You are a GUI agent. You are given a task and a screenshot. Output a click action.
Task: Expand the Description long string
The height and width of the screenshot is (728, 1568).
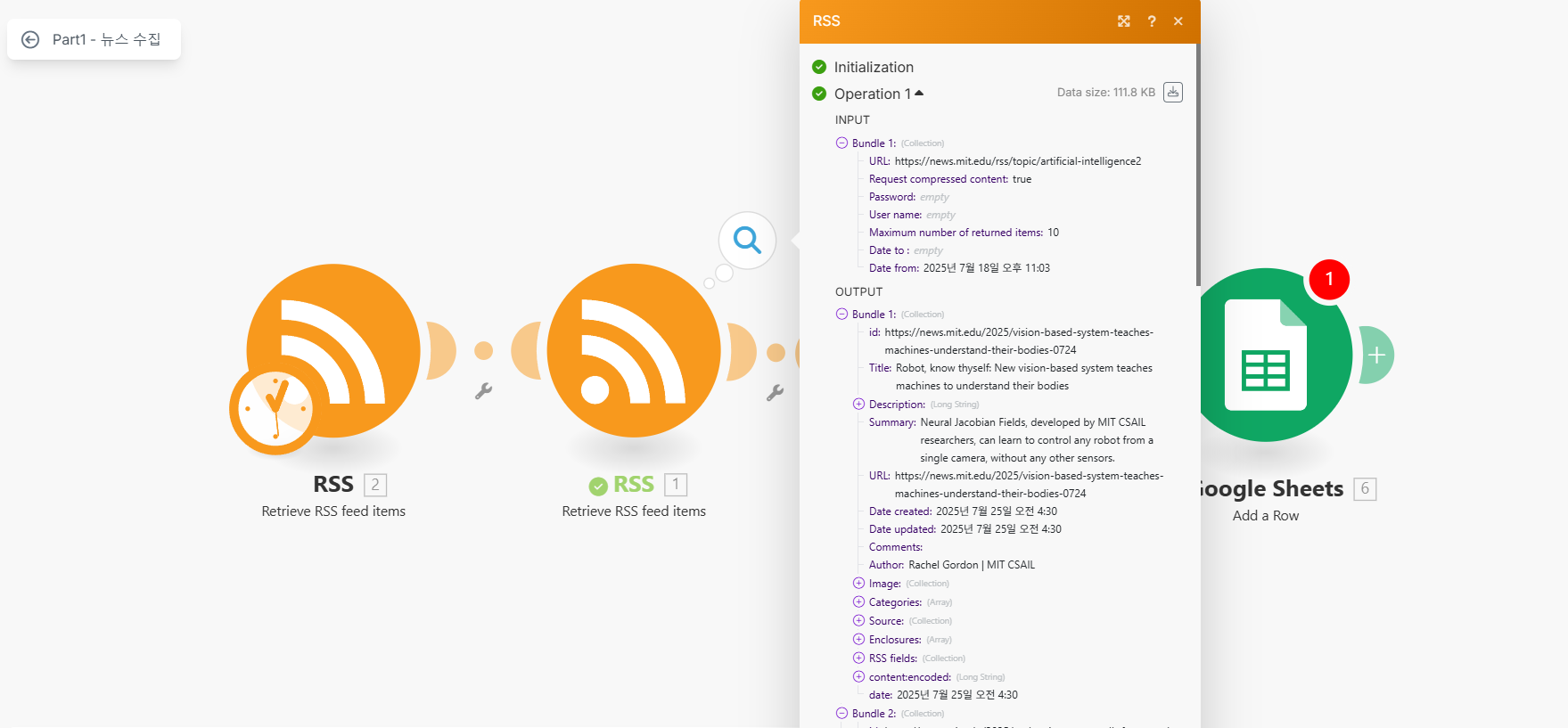[x=859, y=404]
